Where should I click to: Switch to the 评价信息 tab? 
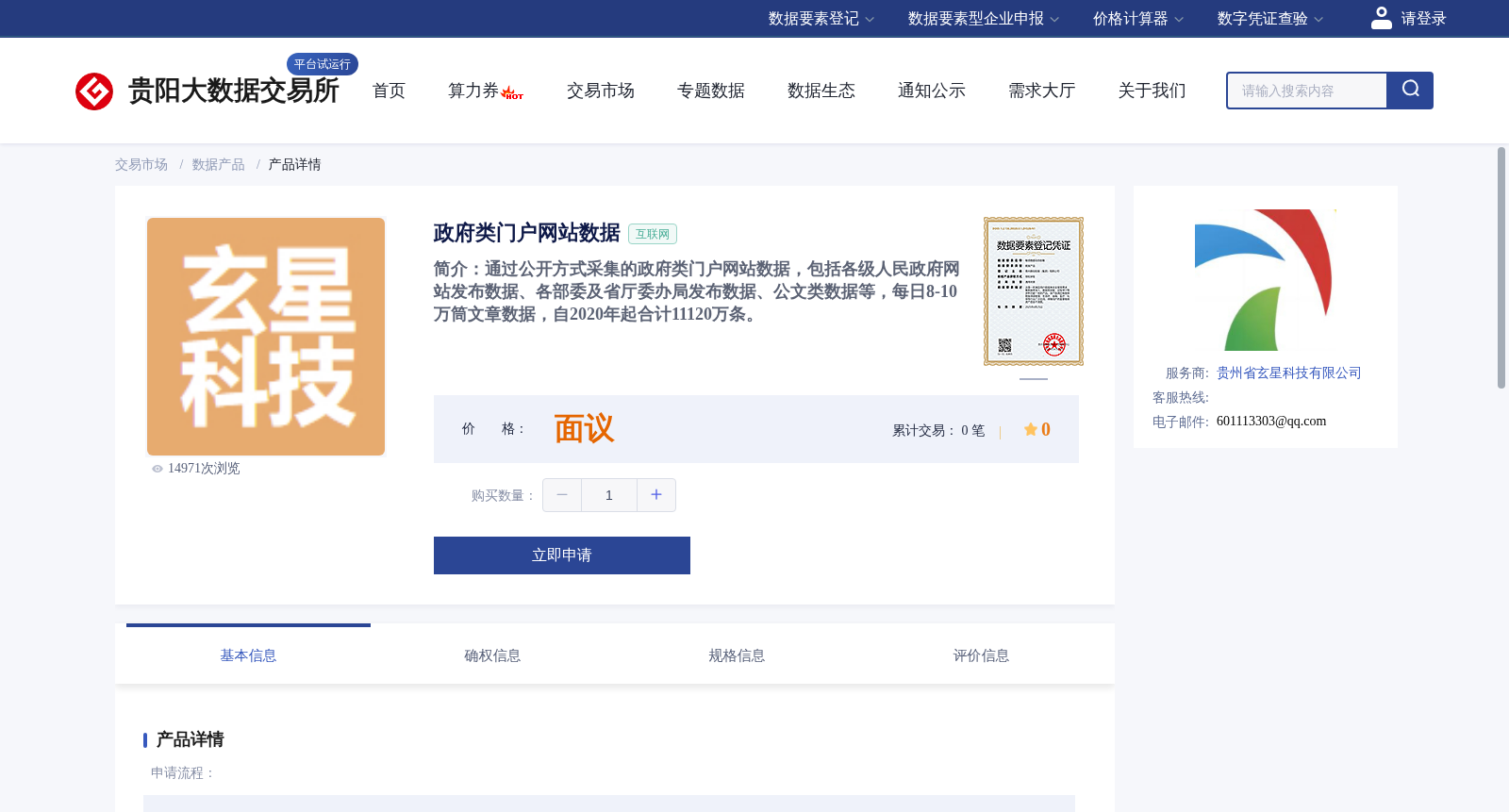(981, 655)
